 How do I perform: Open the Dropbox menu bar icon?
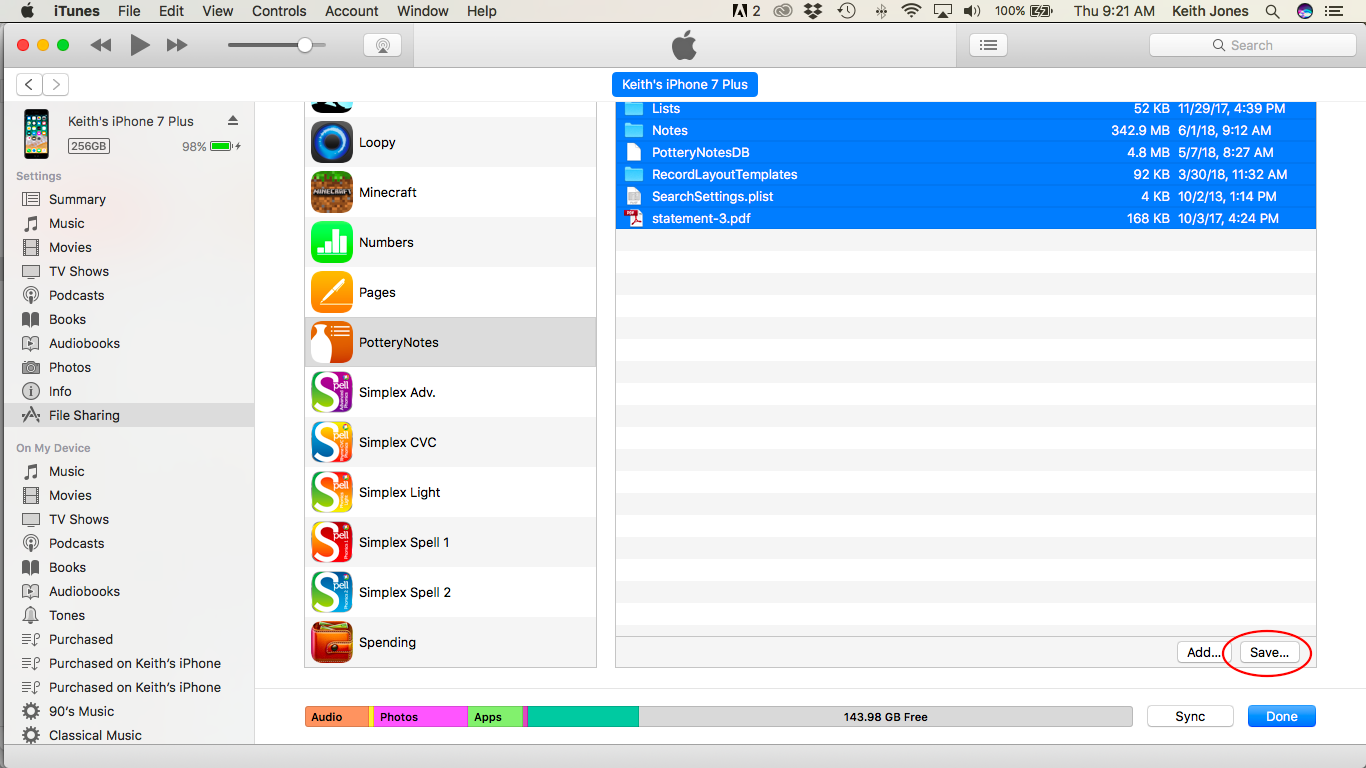[x=813, y=11]
